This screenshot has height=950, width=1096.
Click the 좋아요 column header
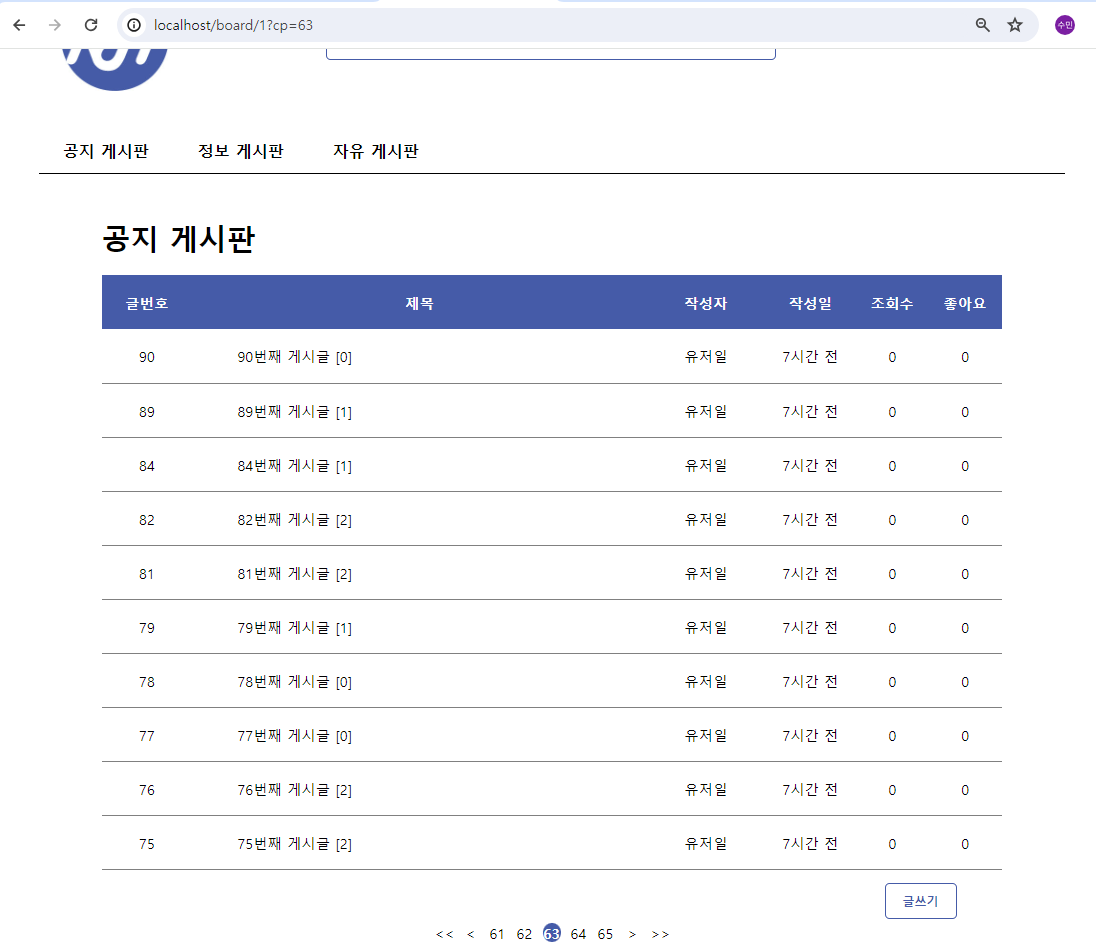tap(965, 303)
